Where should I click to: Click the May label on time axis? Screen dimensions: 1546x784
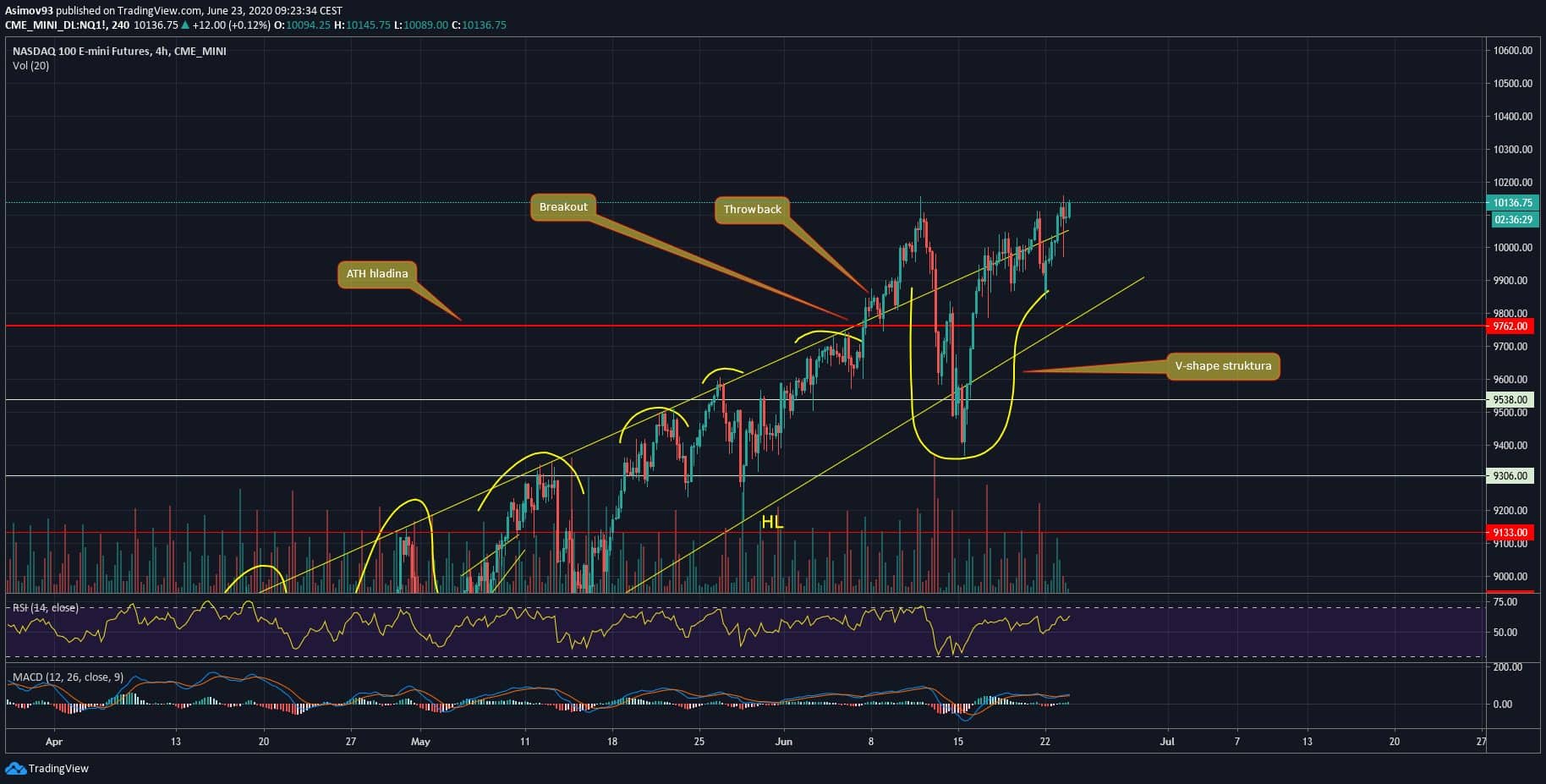click(x=420, y=742)
